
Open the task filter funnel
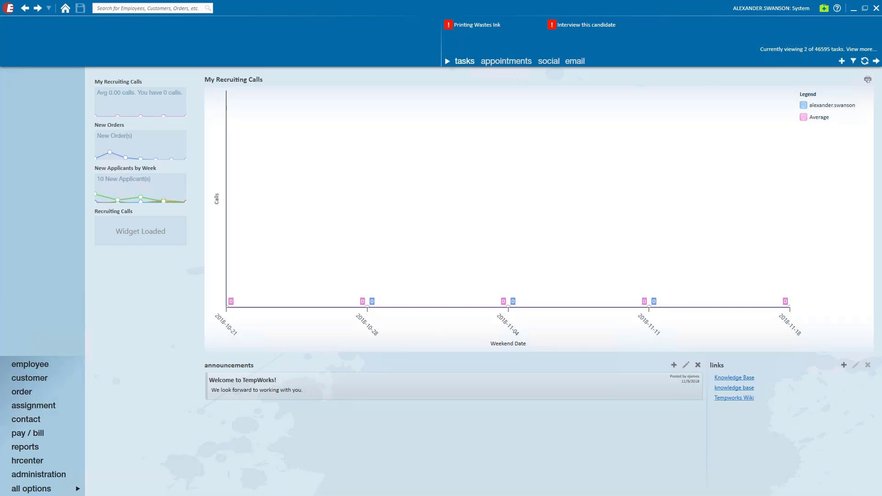click(853, 61)
